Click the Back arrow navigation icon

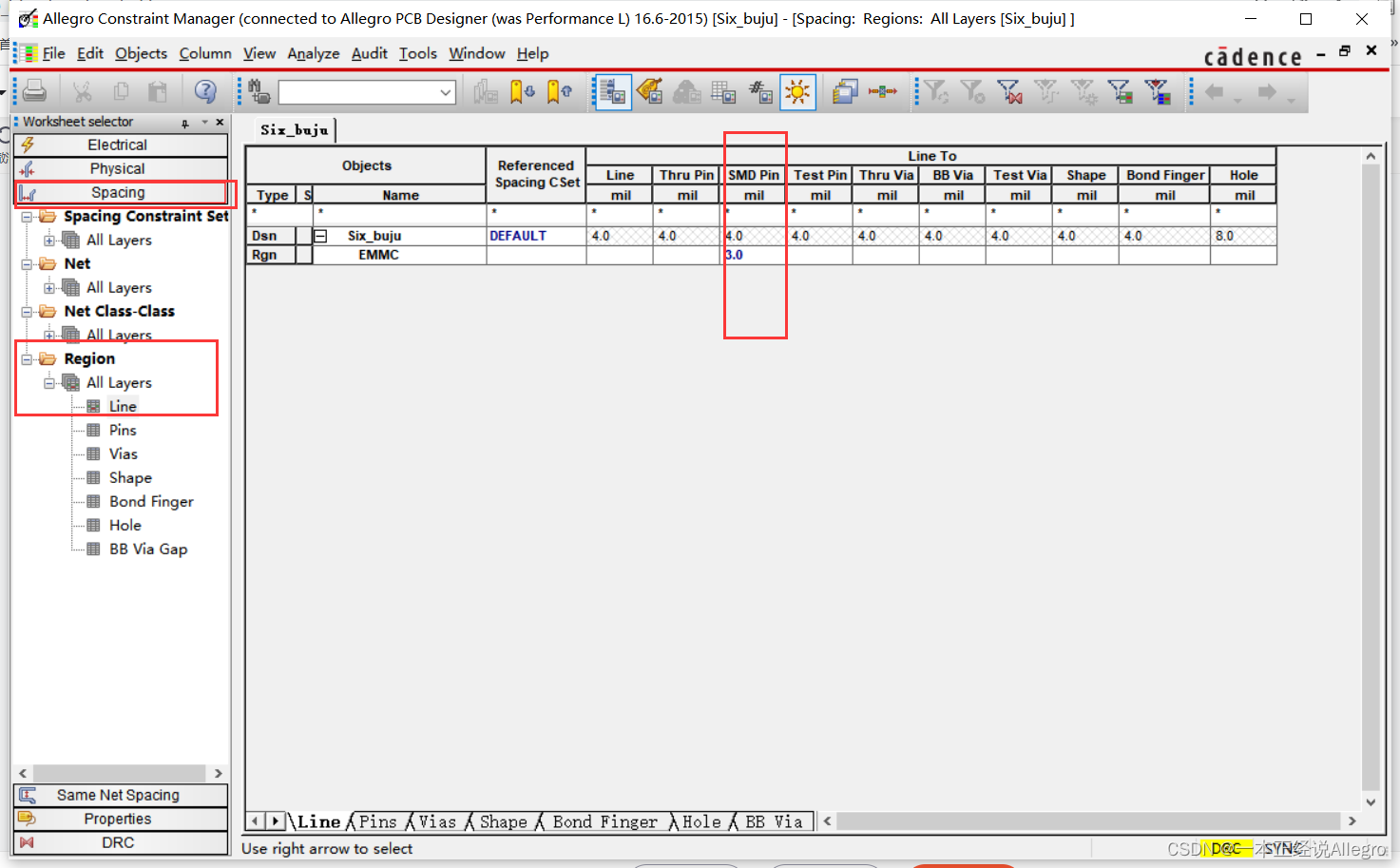(1215, 91)
